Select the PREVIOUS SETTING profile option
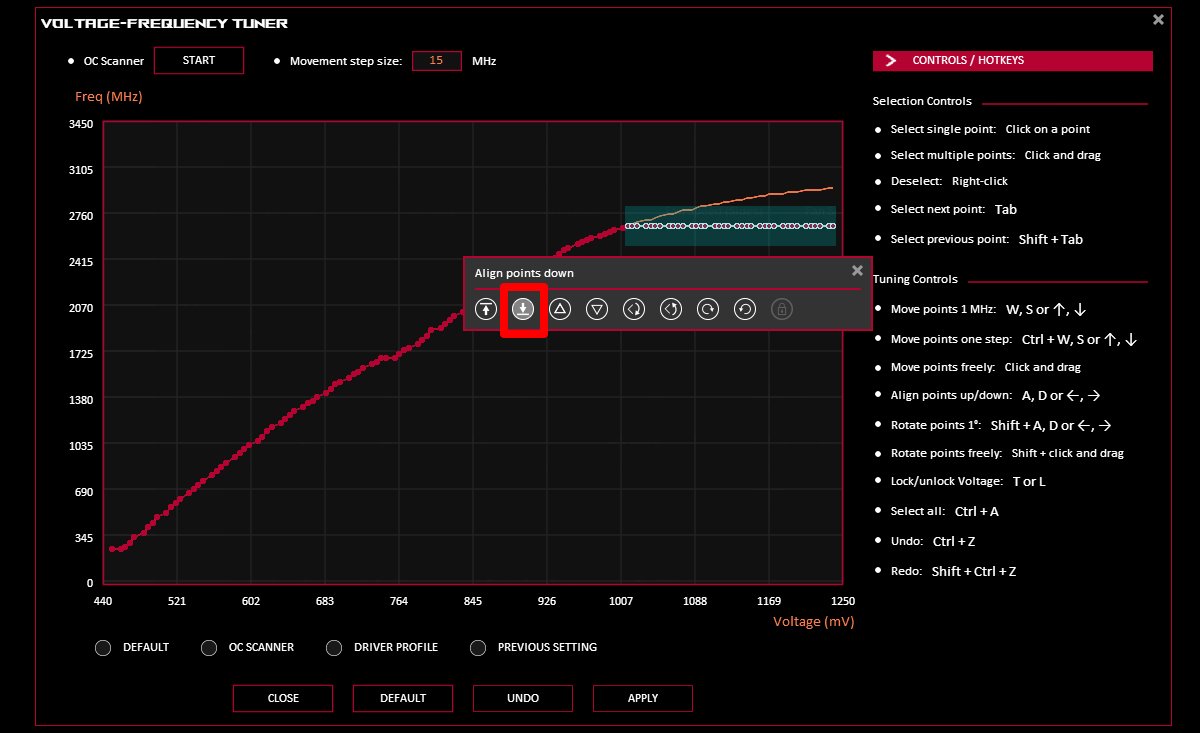Viewport: 1200px width, 733px height. click(x=478, y=648)
